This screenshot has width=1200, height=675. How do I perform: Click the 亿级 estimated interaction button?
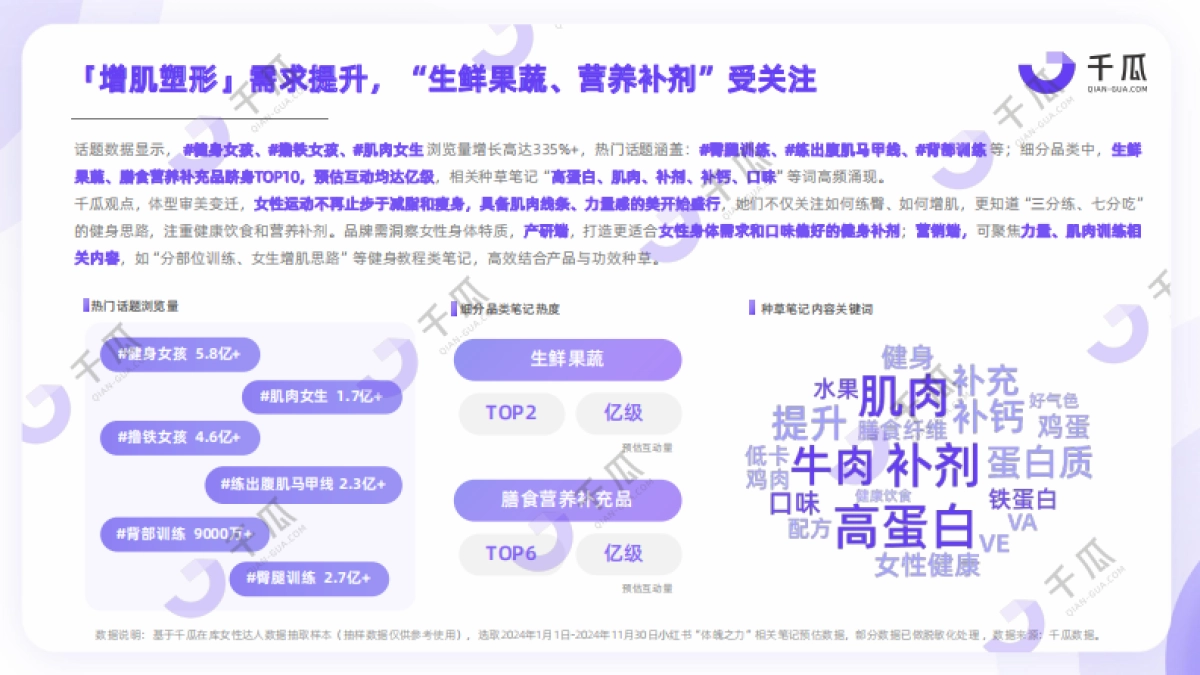628,414
